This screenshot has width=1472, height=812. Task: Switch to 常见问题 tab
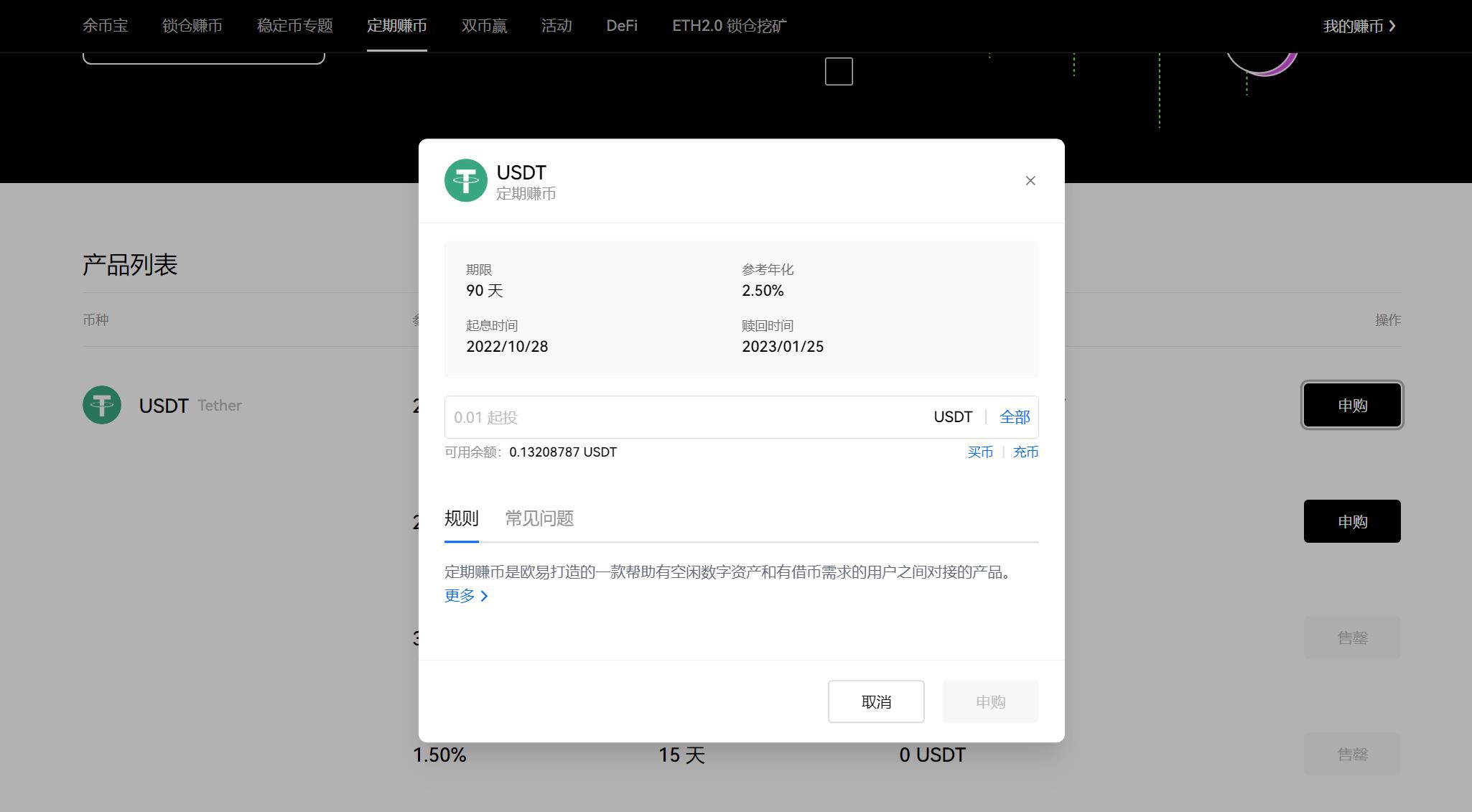pyautogui.click(x=539, y=518)
